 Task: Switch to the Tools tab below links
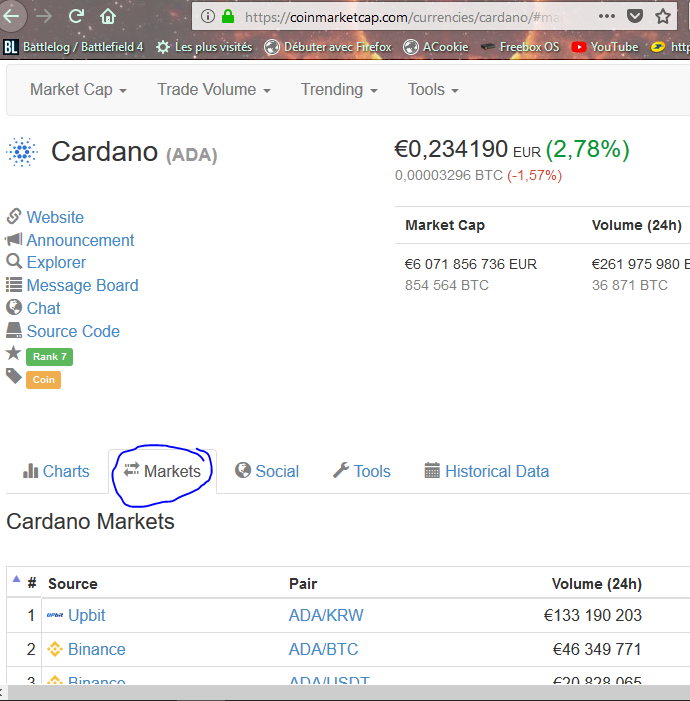click(x=362, y=471)
